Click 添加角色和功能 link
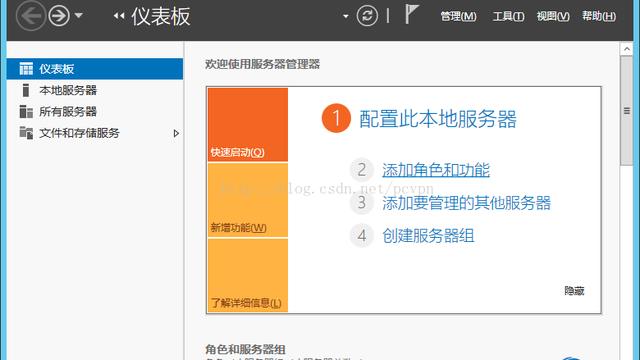 (x=436, y=170)
